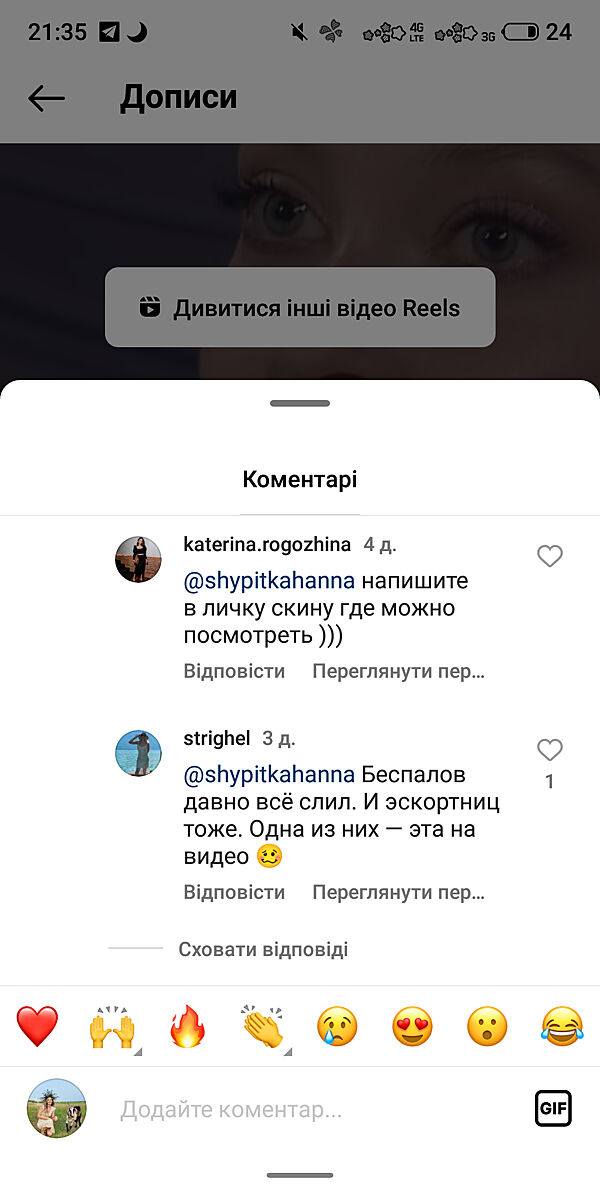This screenshot has height=1200, width=600.
Task: Tap the comments sheet drag handle
Action: (300, 403)
